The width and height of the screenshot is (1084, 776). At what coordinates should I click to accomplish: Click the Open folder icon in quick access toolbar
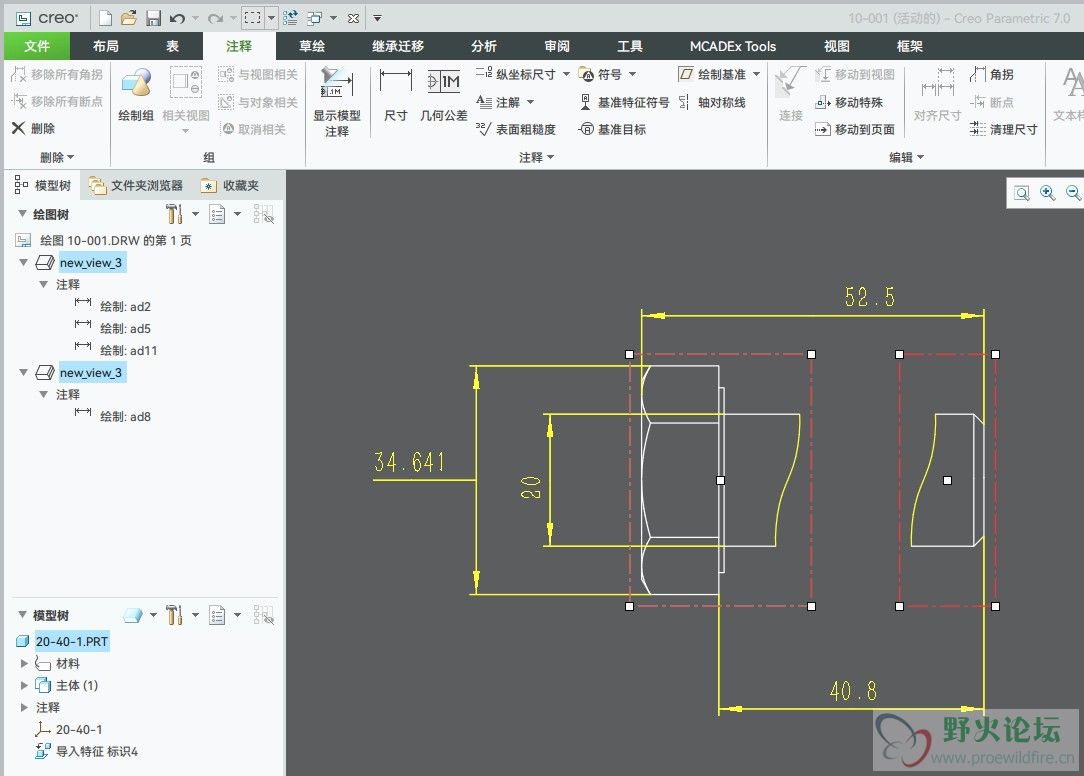coord(129,18)
